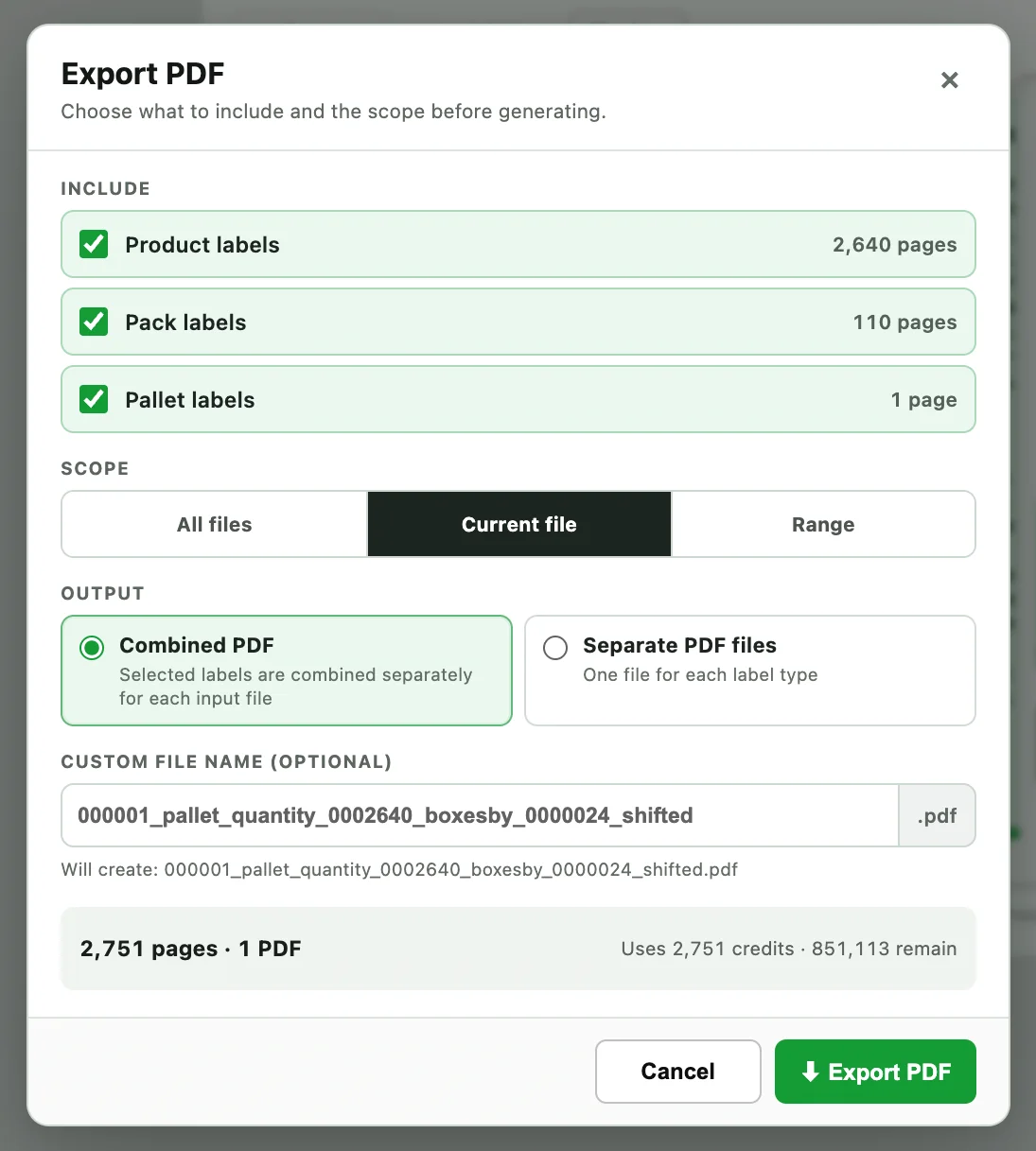Select the Current file scope
This screenshot has height=1151, width=1036.
[519, 524]
